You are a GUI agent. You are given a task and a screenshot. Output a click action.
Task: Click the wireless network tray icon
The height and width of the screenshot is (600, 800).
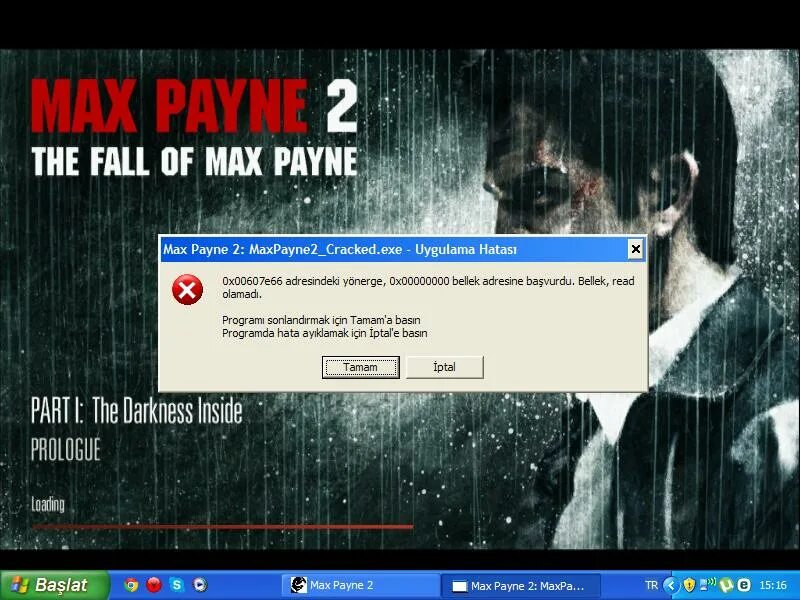click(708, 584)
